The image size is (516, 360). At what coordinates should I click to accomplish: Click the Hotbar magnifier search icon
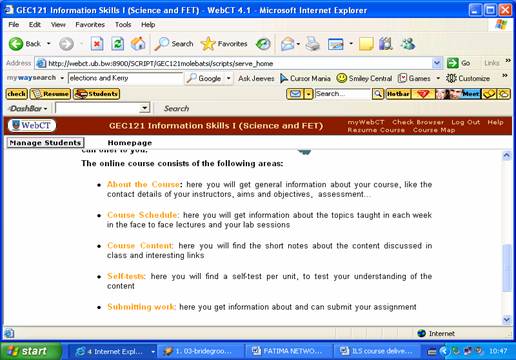click(378, 94)
